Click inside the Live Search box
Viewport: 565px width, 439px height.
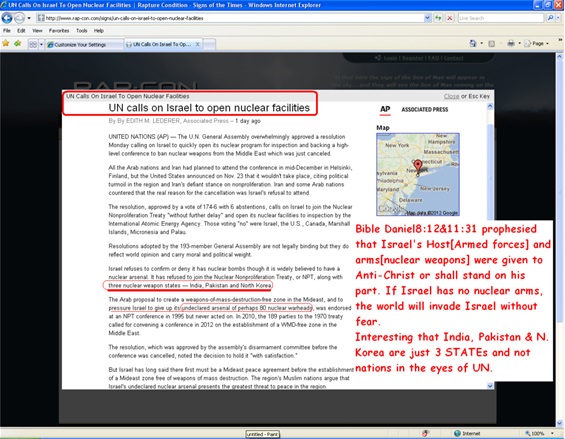coord(500,18)
